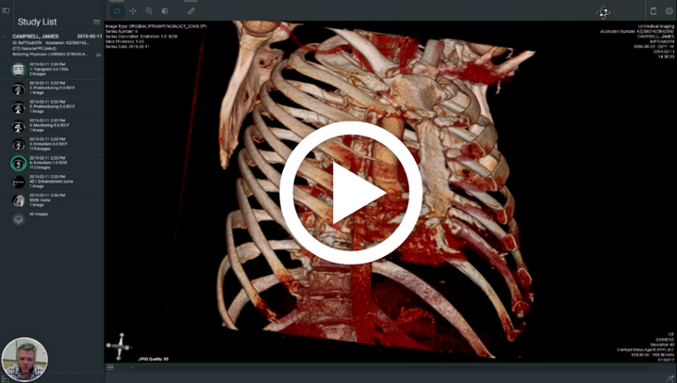Play the video with the large play button
Image resolution: width=677 pixels, height=383 pixels.
[x=351, y=193]
